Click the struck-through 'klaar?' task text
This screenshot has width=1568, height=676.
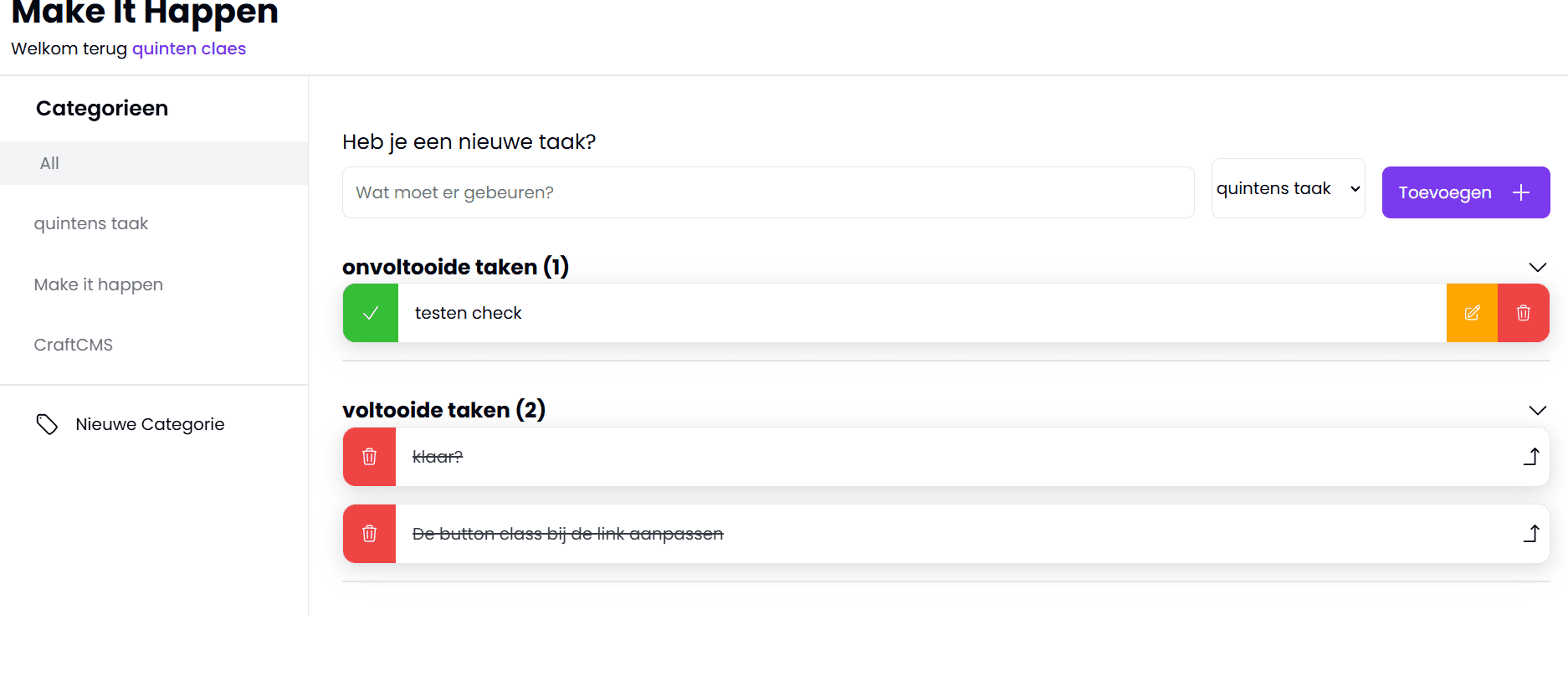point(438,457)
